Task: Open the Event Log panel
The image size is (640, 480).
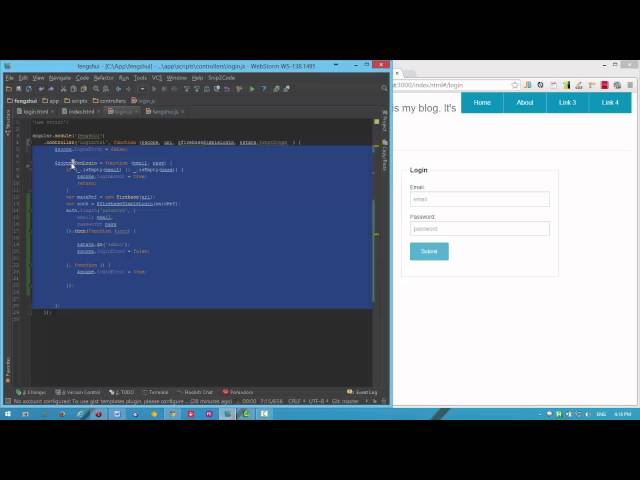Action: 362,392
